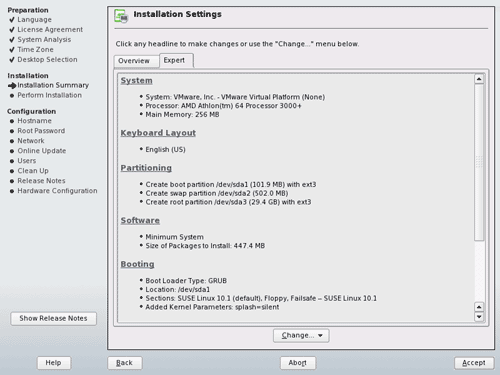This screenshot has height=375, width=500.
Task: Click the vertical scrollbar thumb
Action: tap(479, 162)
